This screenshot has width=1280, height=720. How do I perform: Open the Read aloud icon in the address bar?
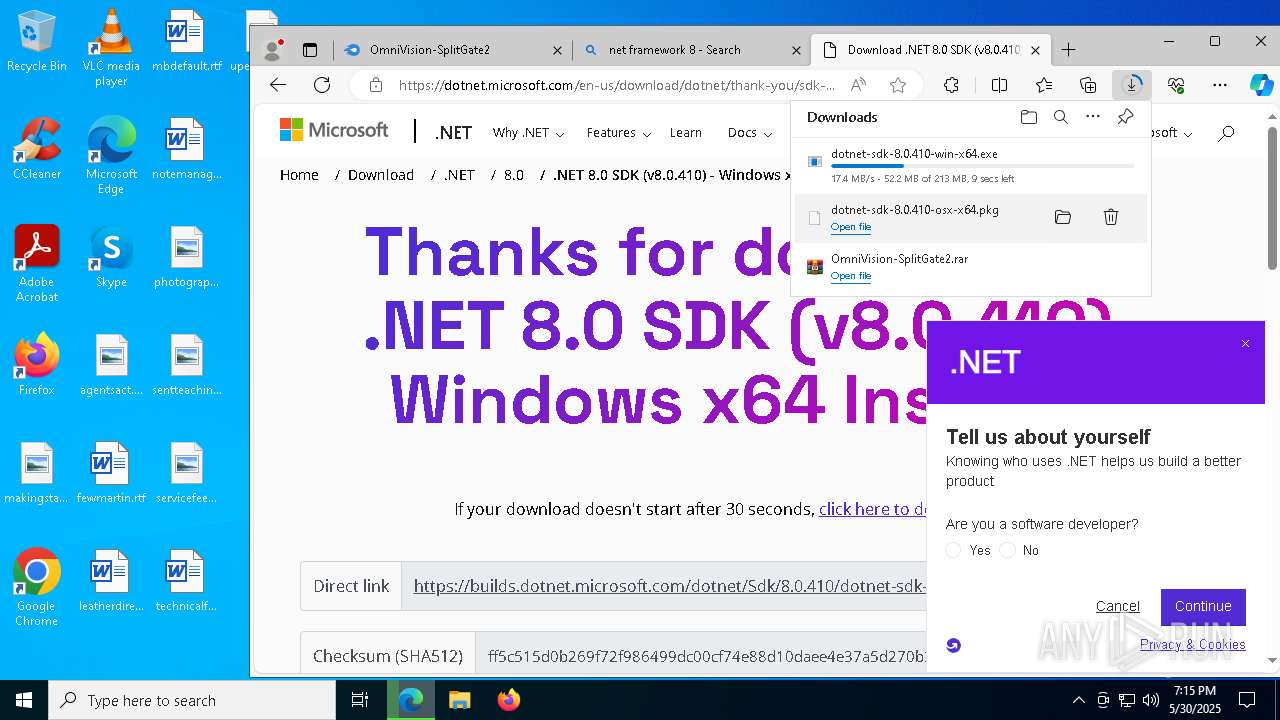[857, 85]
